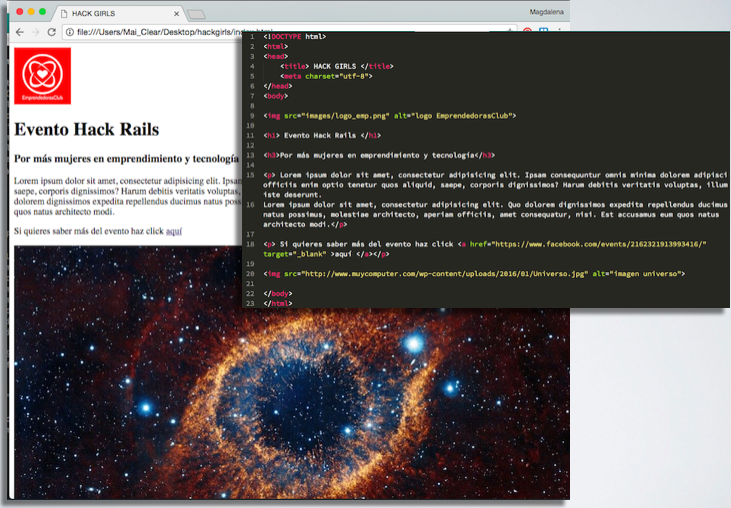
Task: Close the HACK GIRLS tab
Action: [x=176, y=14]
